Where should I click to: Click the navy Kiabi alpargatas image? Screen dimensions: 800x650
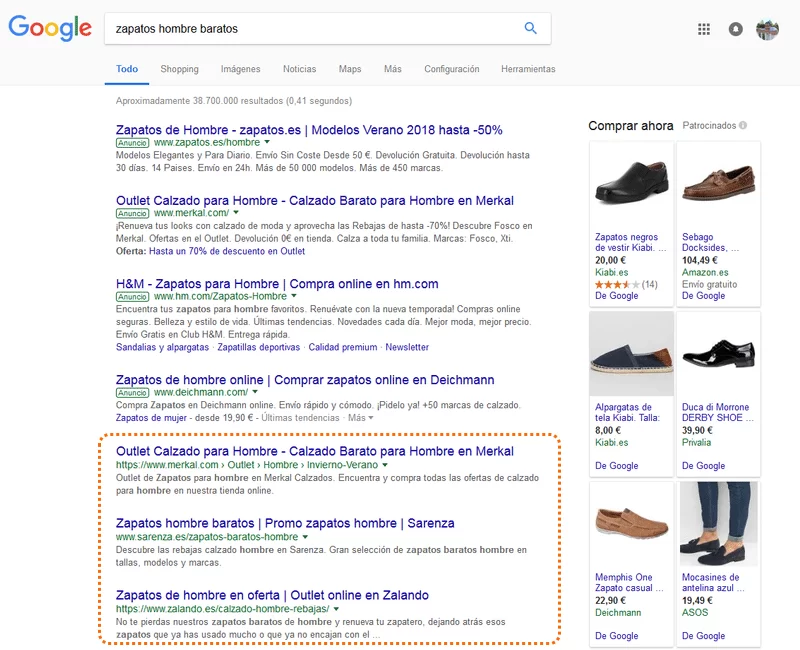[632, 354]
